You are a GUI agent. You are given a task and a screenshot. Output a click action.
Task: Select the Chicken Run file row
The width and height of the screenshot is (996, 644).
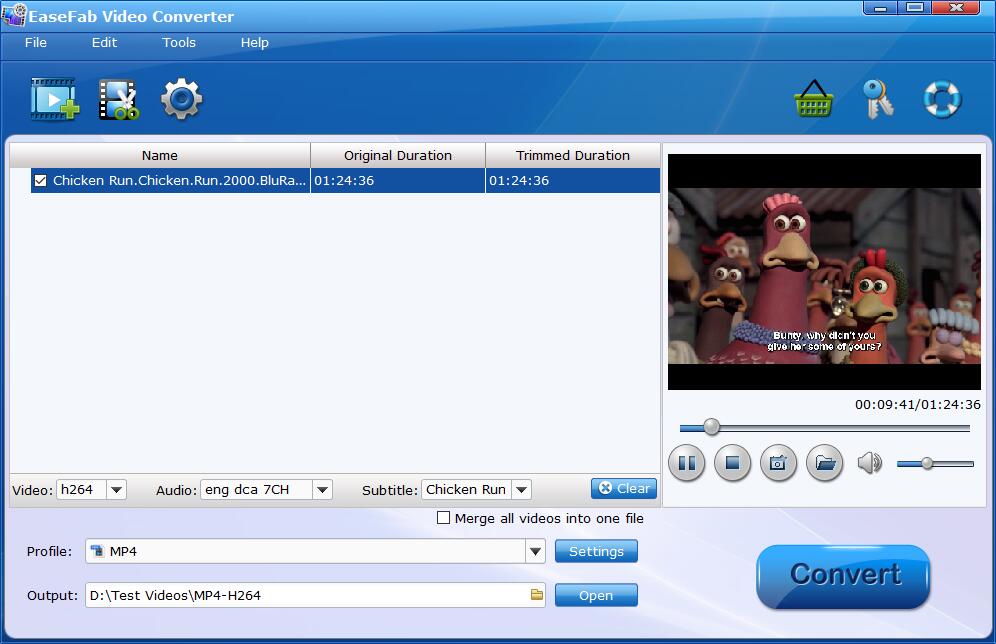coord(345,180)
